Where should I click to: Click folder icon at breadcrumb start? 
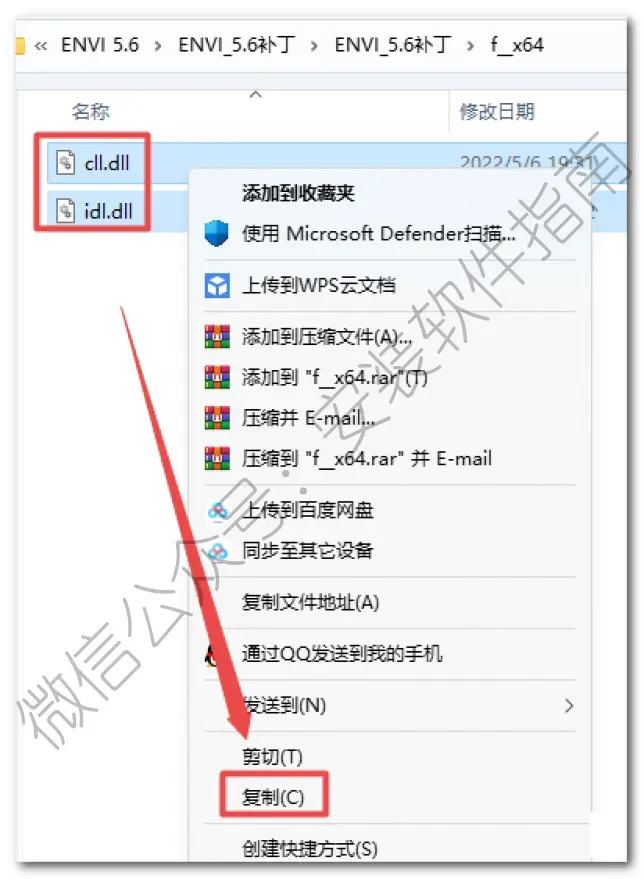point(20,45)
